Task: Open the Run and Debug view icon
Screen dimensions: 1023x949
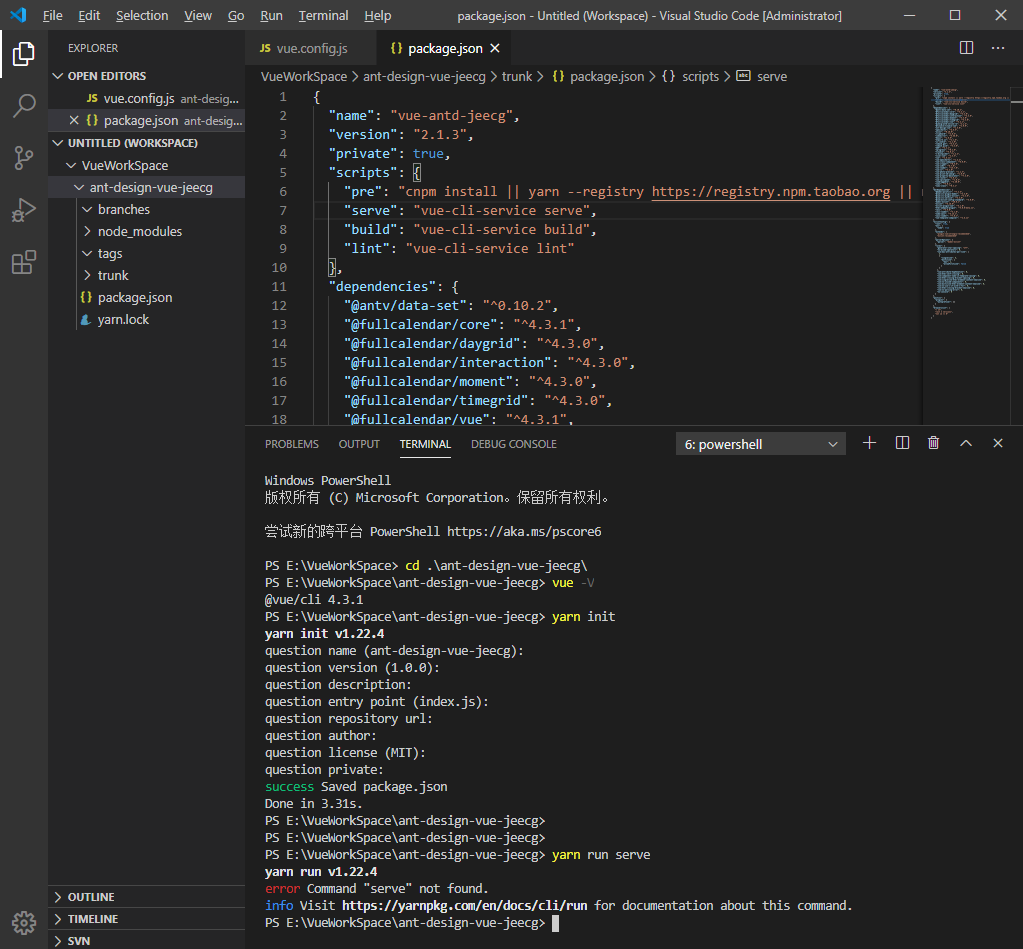Action: coord(23,210)
